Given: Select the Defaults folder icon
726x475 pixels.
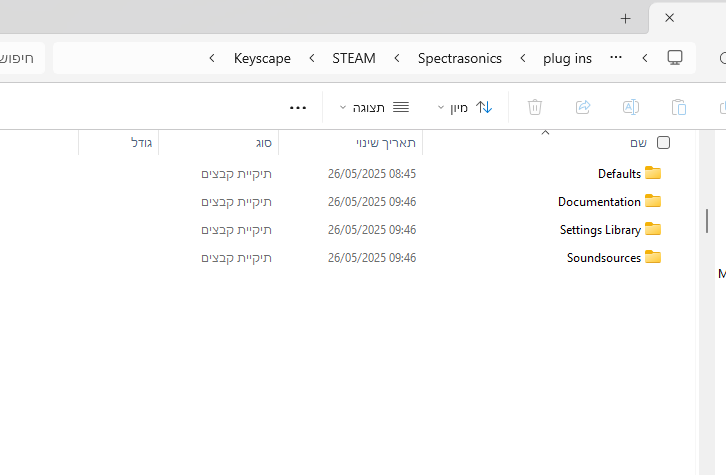Looking at the screenshot, I should click(x=653, y=173).
